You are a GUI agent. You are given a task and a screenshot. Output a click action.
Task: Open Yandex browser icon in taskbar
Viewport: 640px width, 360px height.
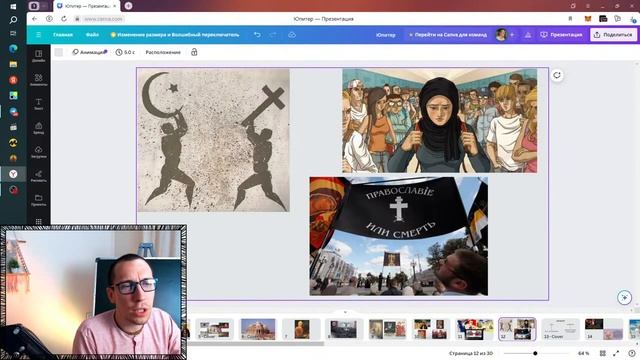coord(13,174)
